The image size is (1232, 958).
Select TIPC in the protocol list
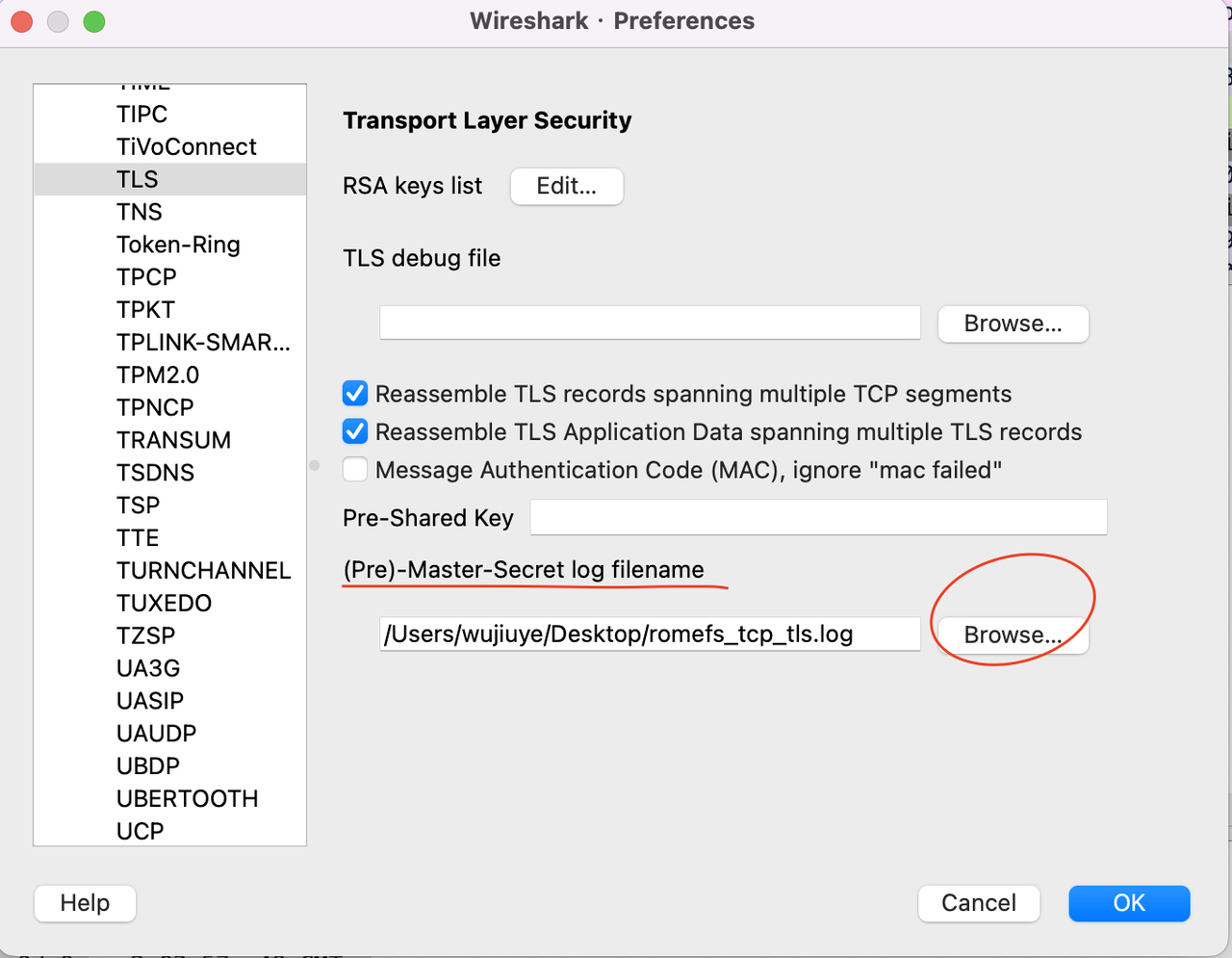170,115
